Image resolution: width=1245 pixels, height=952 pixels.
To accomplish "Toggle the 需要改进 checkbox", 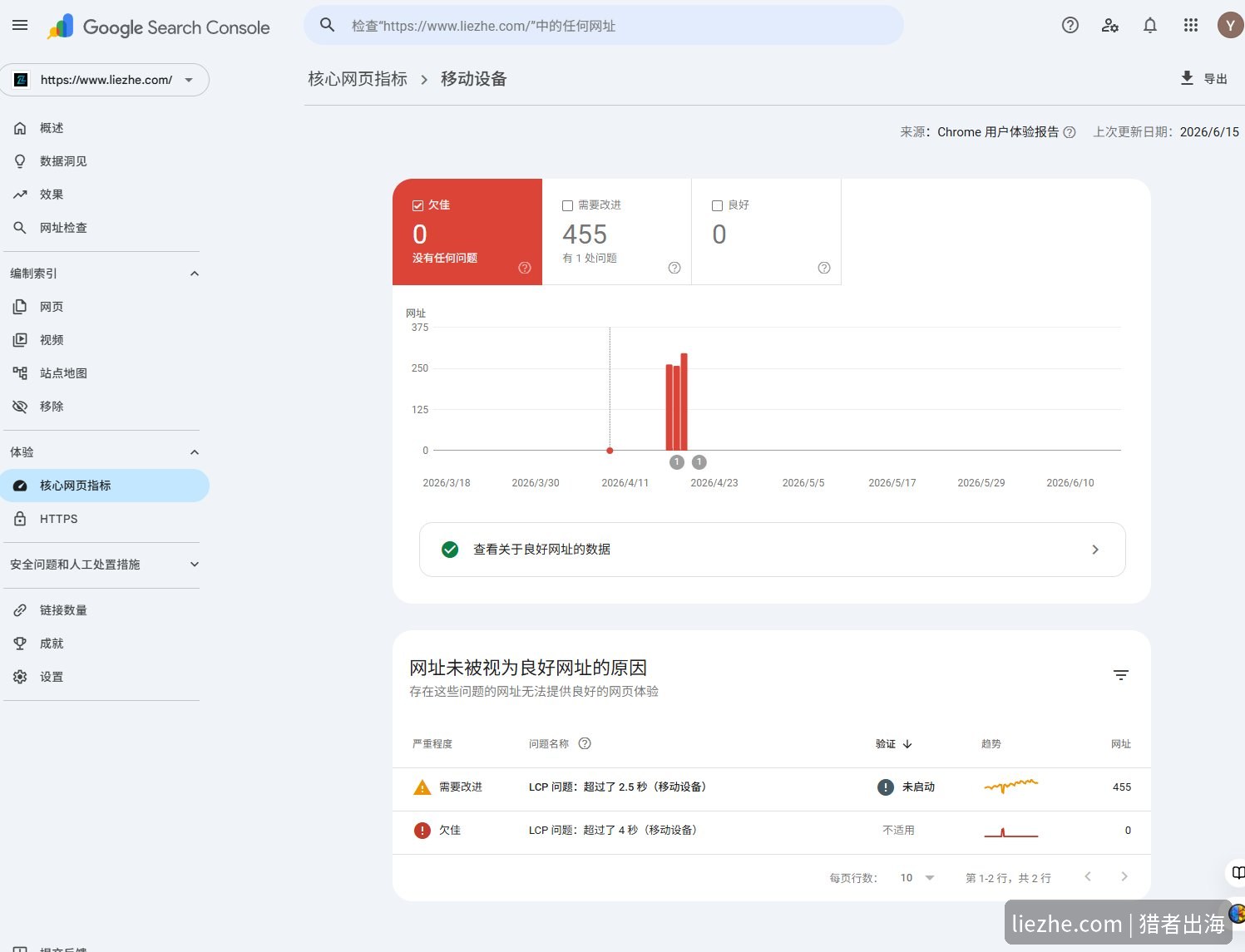I will (568, 205).
